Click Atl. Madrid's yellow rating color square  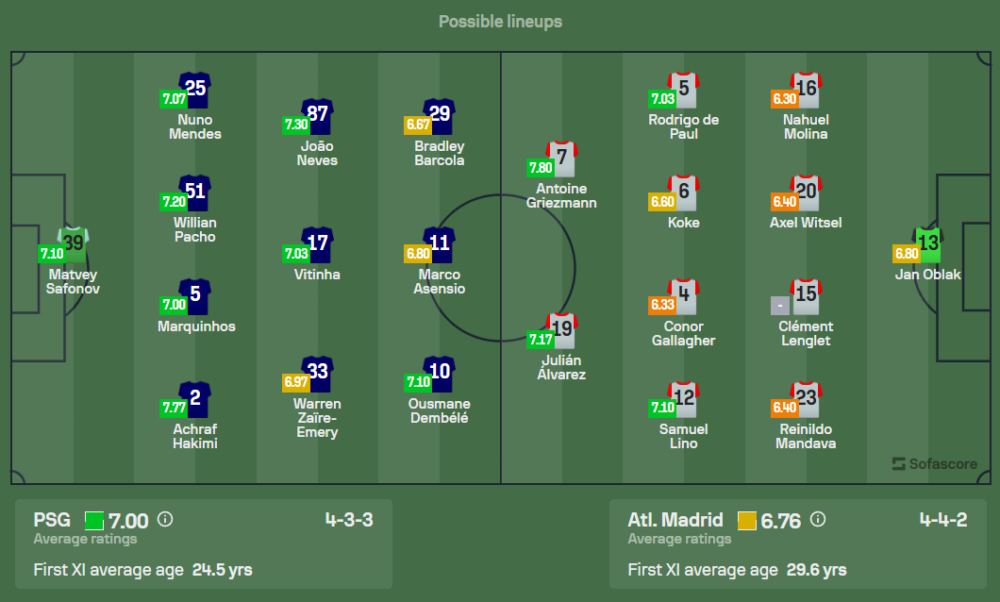click(x=747, y=521)
